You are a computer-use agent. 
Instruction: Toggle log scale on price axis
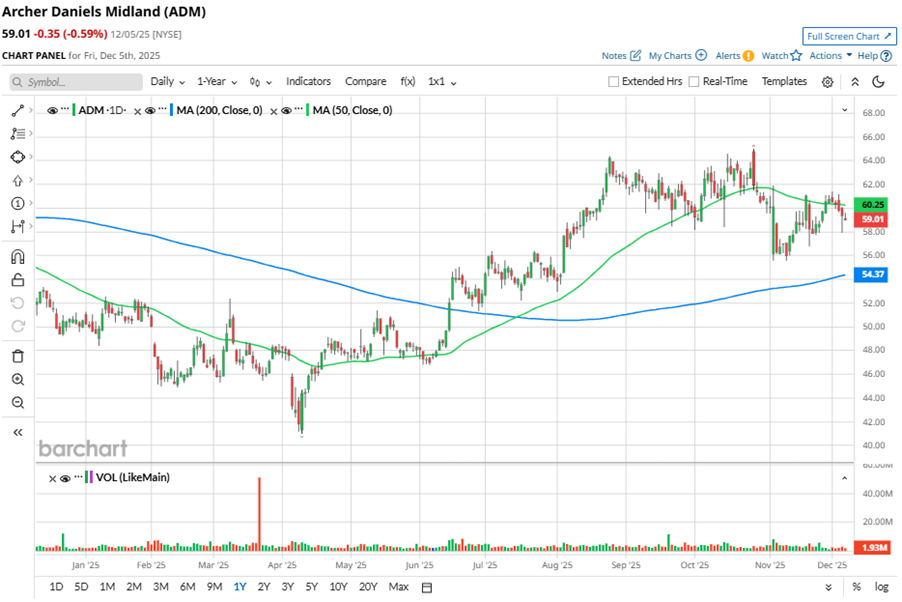pos(881,587)
